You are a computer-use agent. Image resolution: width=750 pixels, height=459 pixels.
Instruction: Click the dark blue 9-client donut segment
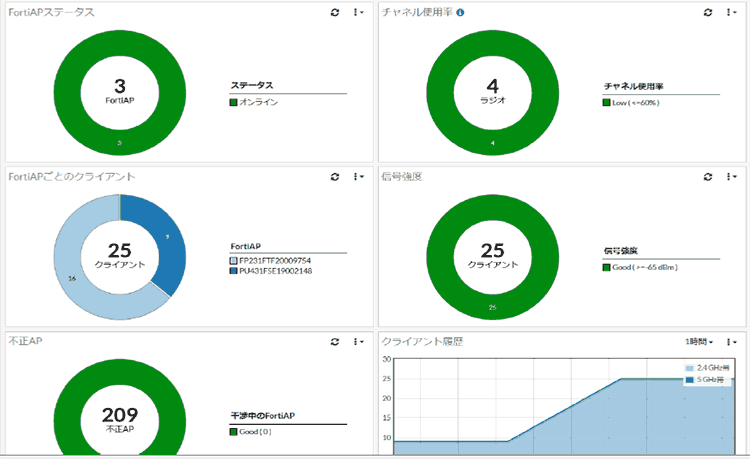tap(167, 237)
